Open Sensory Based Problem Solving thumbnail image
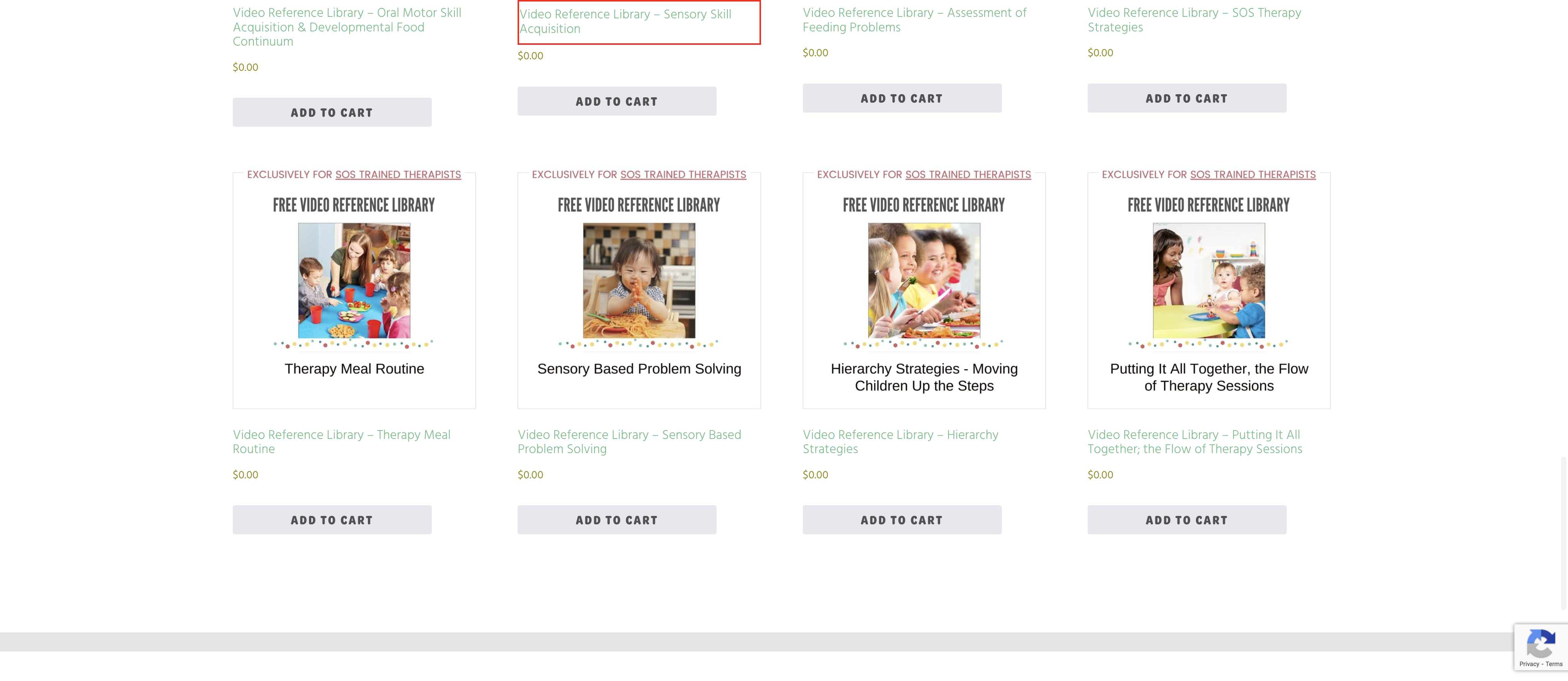The height and width of the screenshot is (681, 1568). tap(639, 290)
